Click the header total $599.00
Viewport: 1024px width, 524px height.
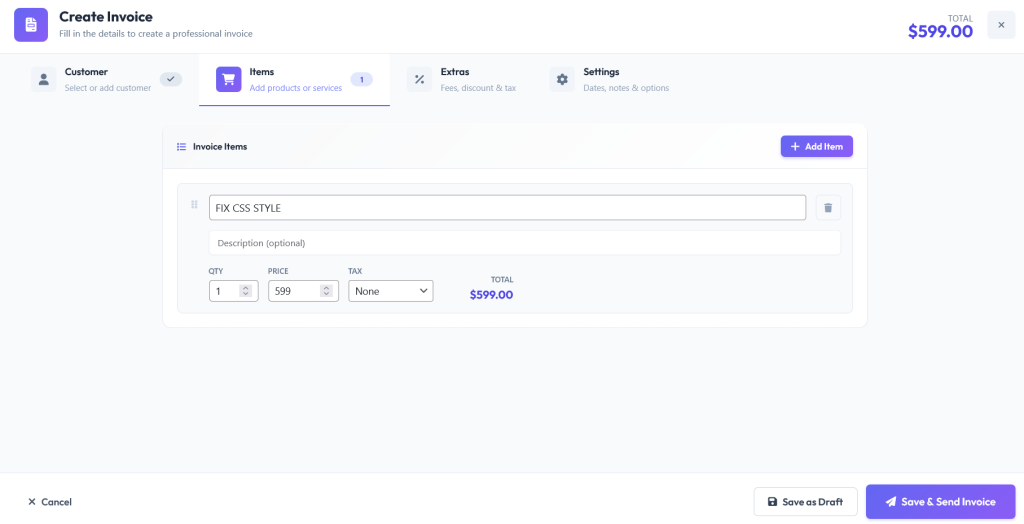point(940,31)
